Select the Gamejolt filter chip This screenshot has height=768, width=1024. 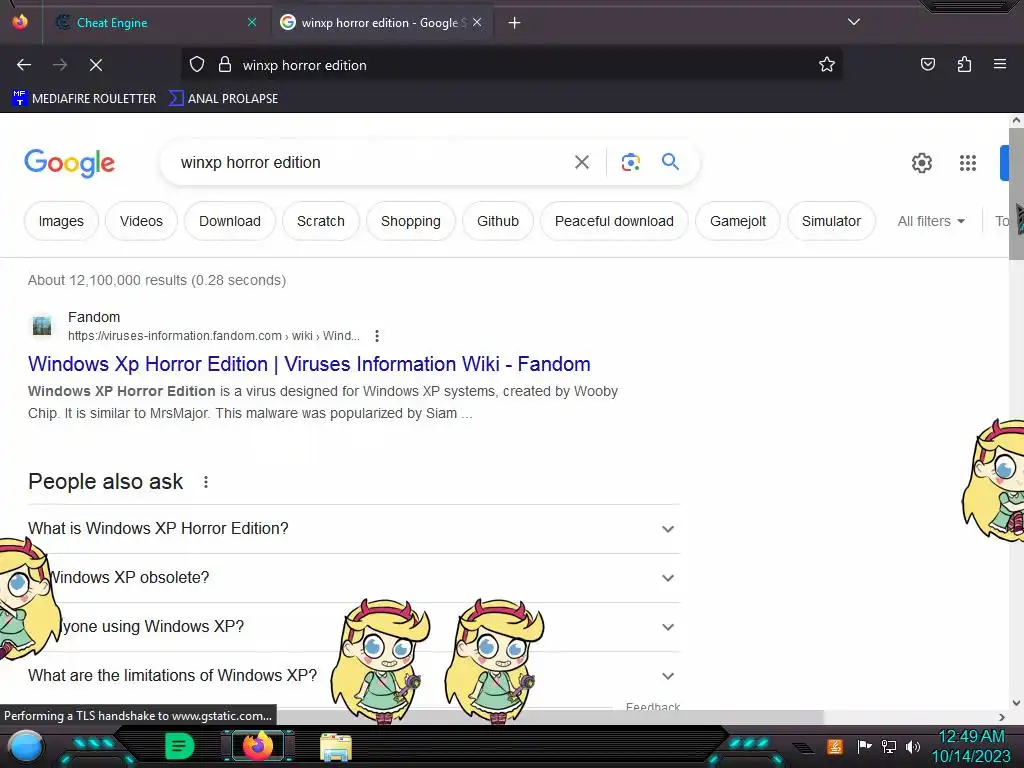[738, 221]
